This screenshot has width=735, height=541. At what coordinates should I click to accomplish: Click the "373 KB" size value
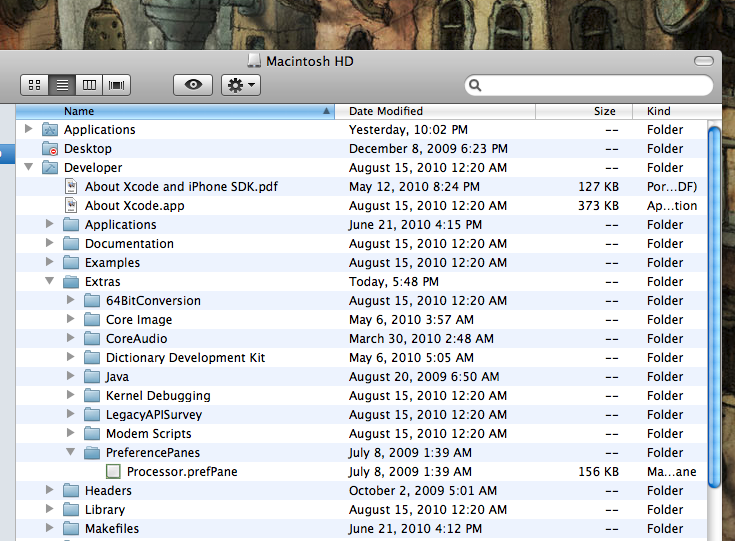click(x=598, y=206)
